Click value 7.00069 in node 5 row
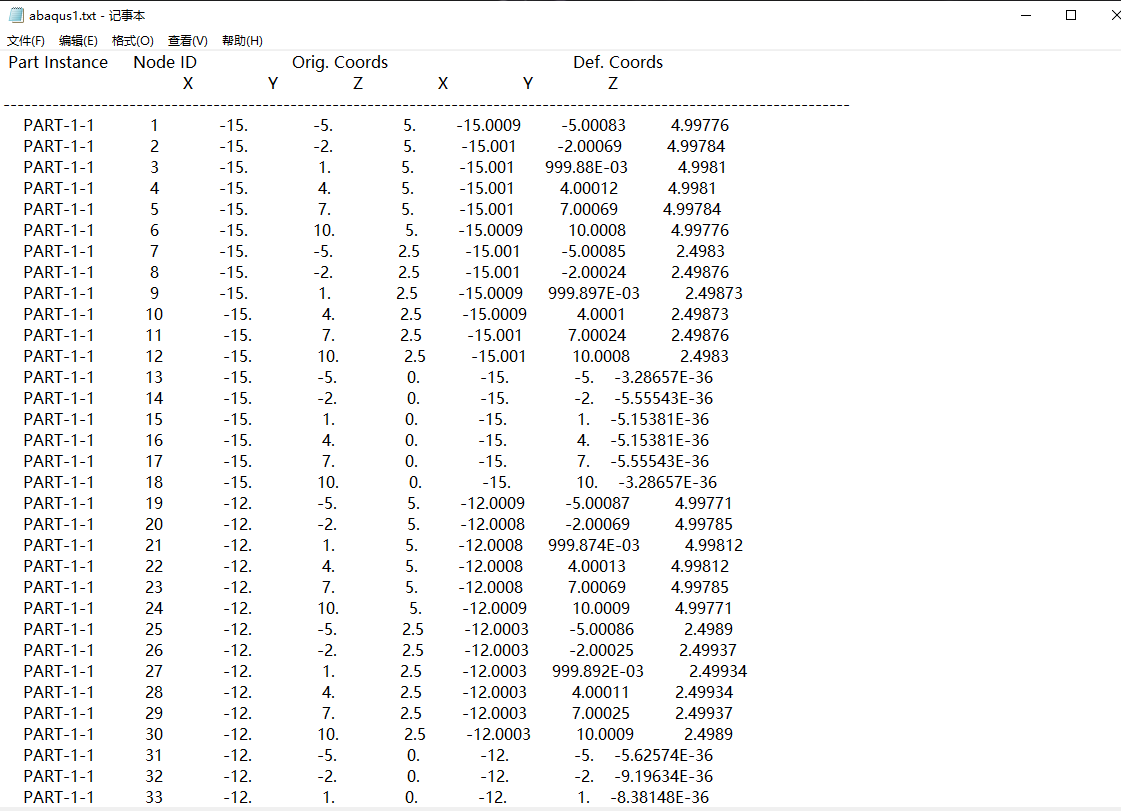Screen dimensions: 1121x811 coord(589,209)
